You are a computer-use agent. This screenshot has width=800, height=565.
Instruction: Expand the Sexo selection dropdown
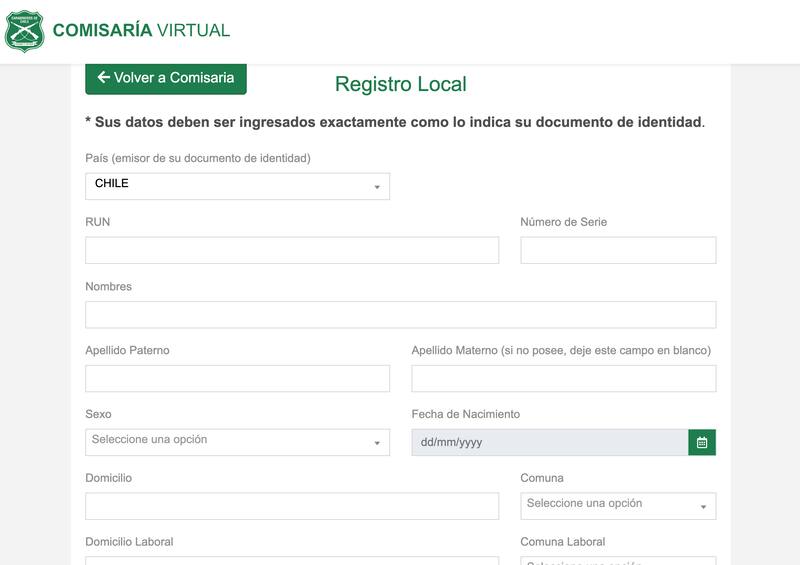pyautogui.click(x=237, y=441)
